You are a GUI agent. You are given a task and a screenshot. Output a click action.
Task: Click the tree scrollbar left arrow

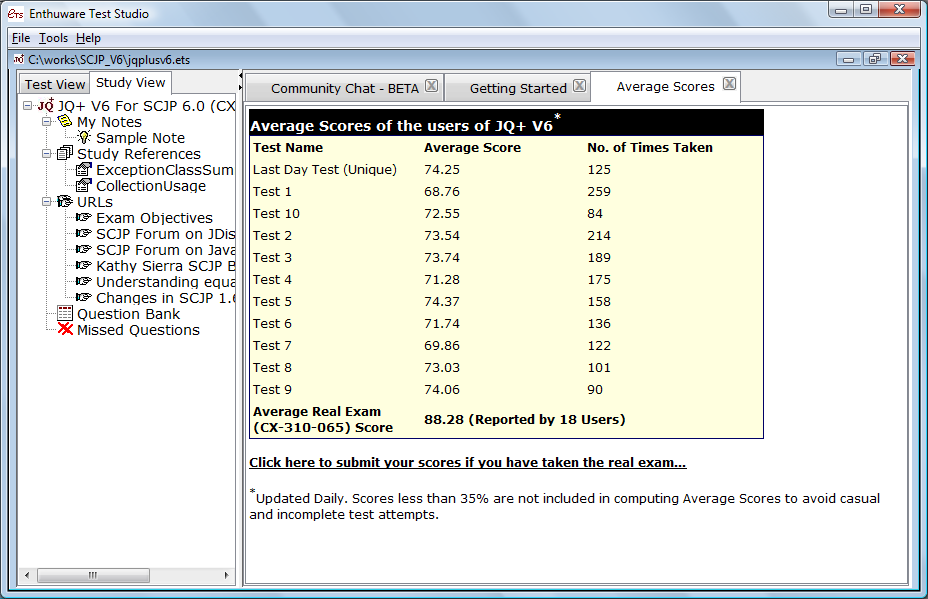[27, 575]
